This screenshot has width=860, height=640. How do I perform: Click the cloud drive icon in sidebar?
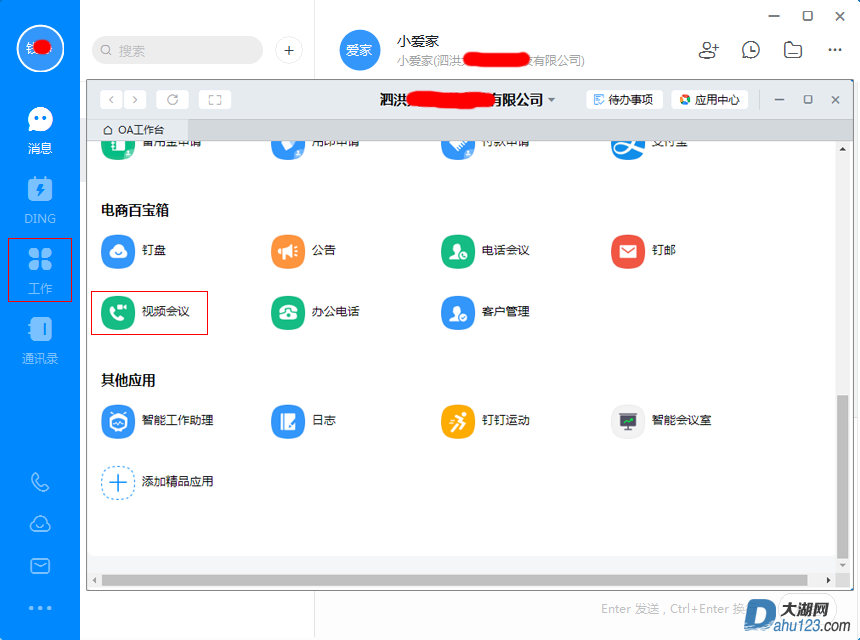(40, 524)
